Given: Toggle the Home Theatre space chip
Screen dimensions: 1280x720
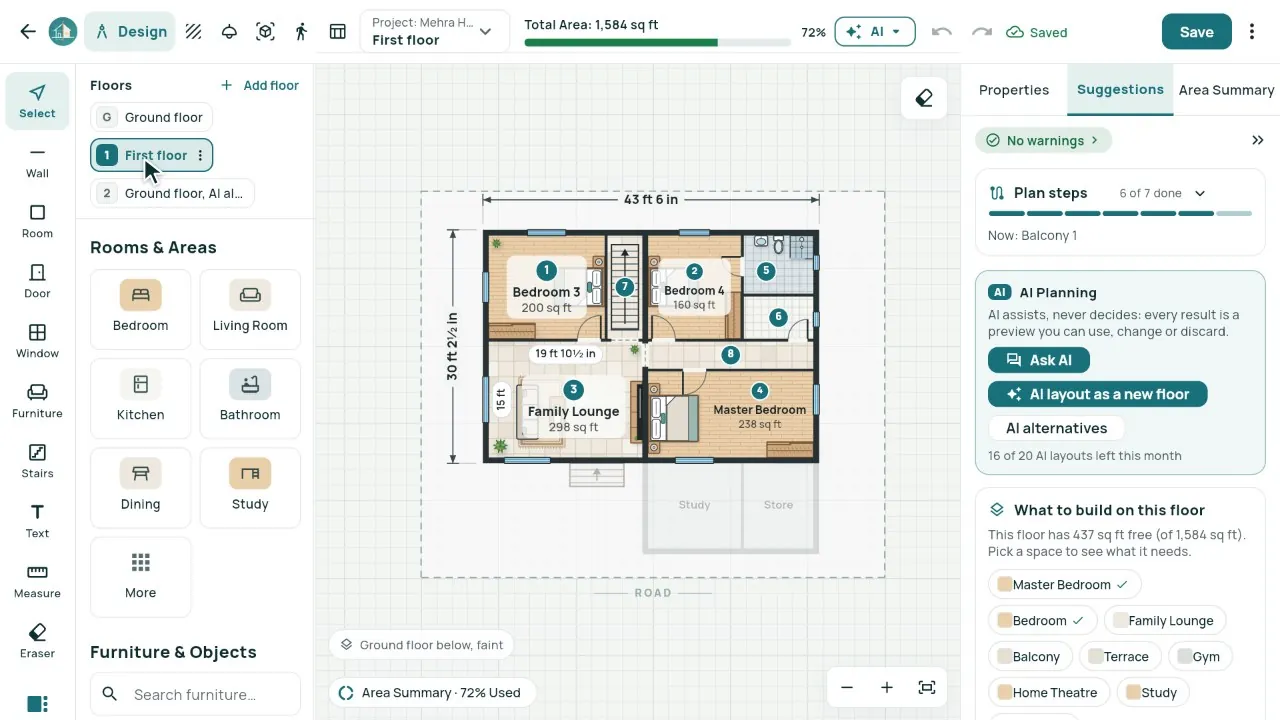Looking at the screenshot, I should 1047,692.
